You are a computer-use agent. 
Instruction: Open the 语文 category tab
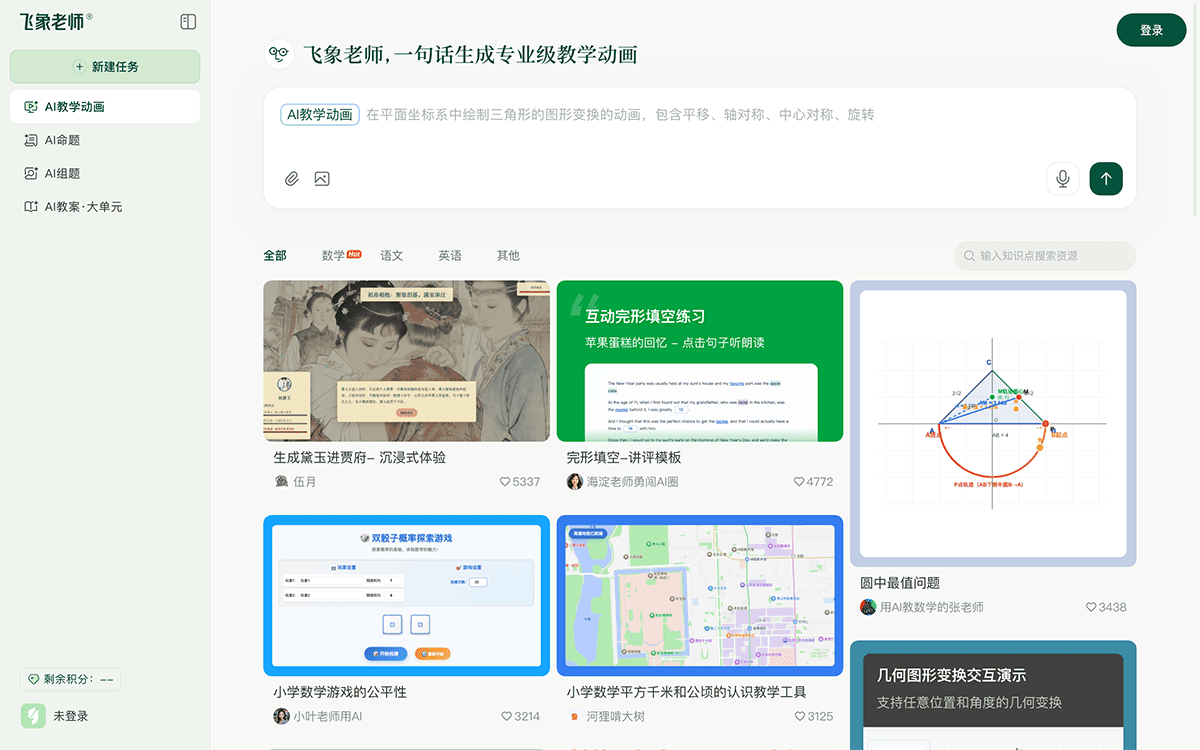391,255
